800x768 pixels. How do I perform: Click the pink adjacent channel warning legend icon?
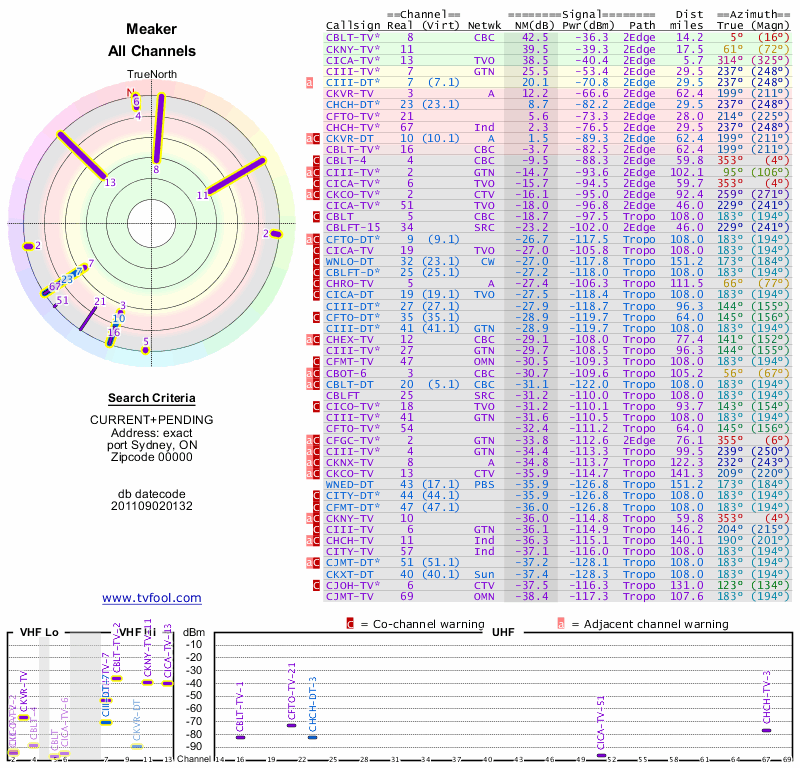pos(561,624)
